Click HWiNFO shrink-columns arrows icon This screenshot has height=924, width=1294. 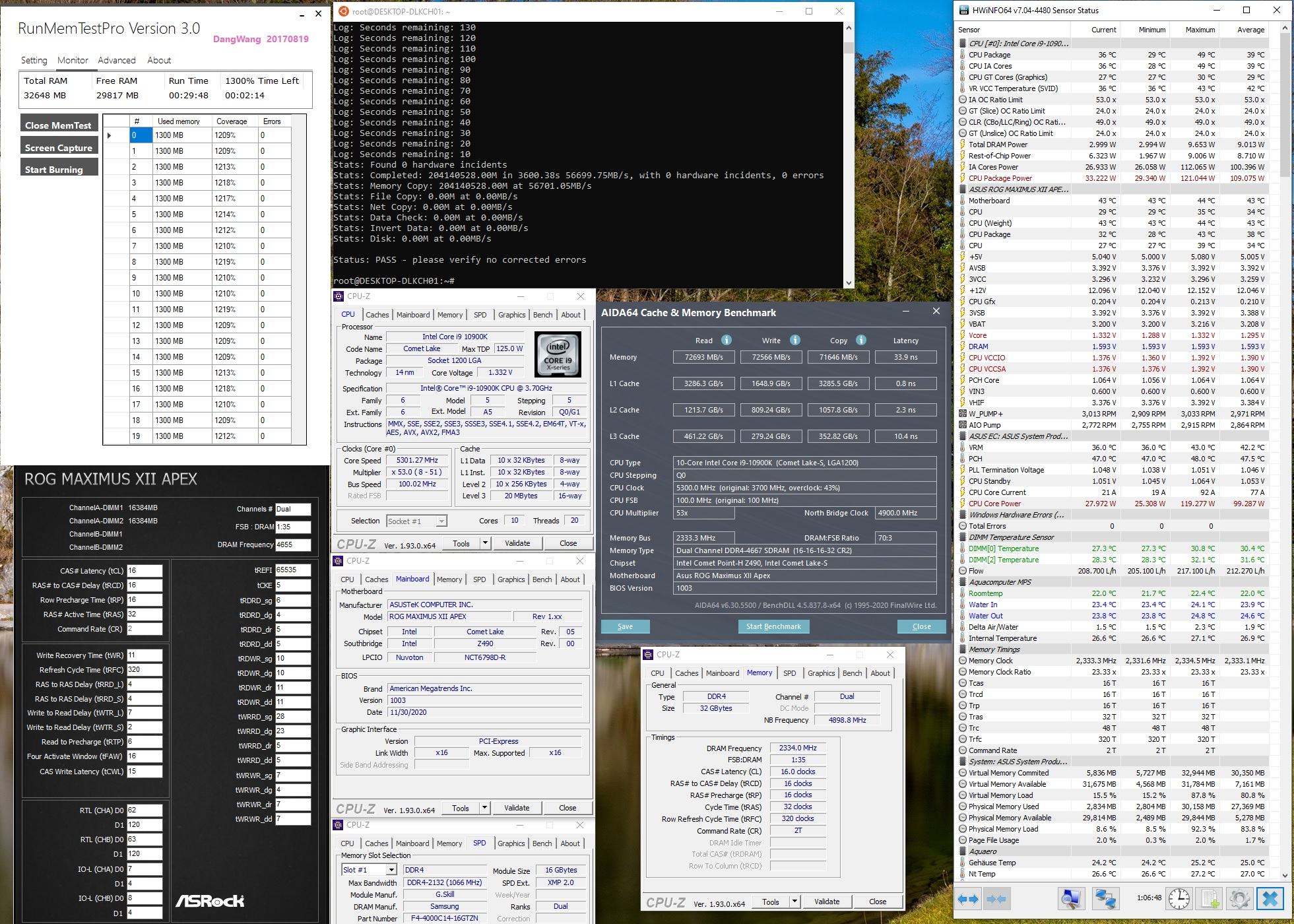coord(997,899)
